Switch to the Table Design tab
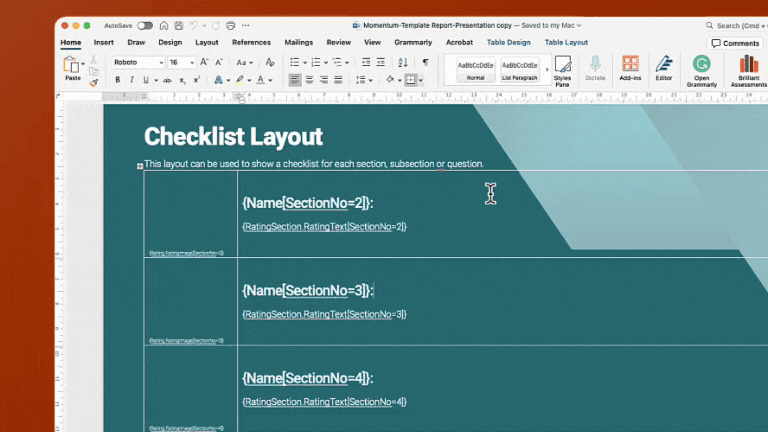This screenshot has width=768, height=432. pyautogui.click(x=508, y=43)
